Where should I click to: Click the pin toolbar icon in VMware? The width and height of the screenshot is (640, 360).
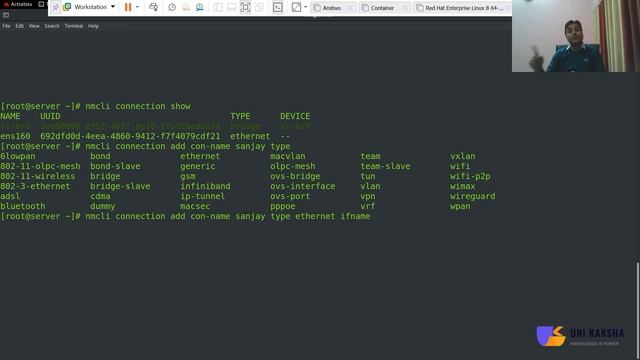(x=56, y=7)
